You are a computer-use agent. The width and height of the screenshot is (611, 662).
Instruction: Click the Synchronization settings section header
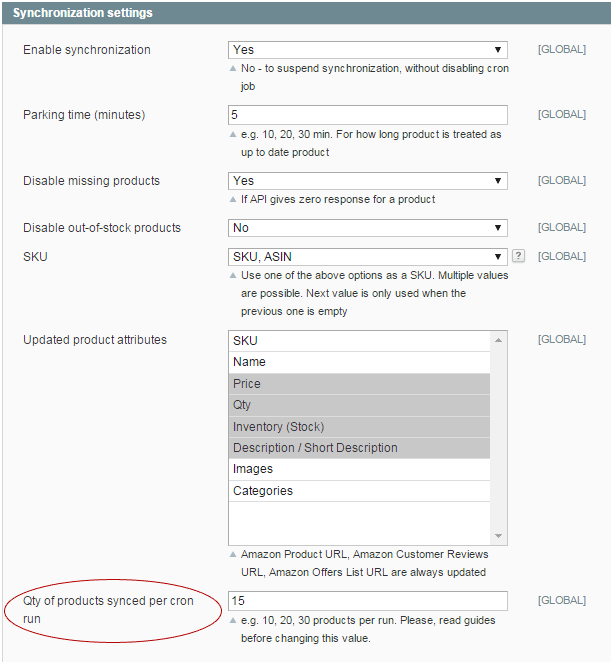point(307,13)
